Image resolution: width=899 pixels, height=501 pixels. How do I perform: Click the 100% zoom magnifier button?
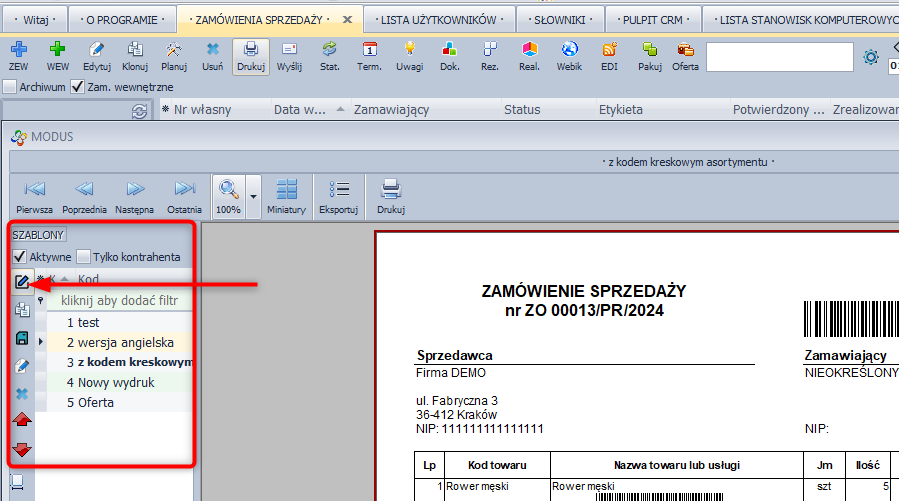coord(228,197)
